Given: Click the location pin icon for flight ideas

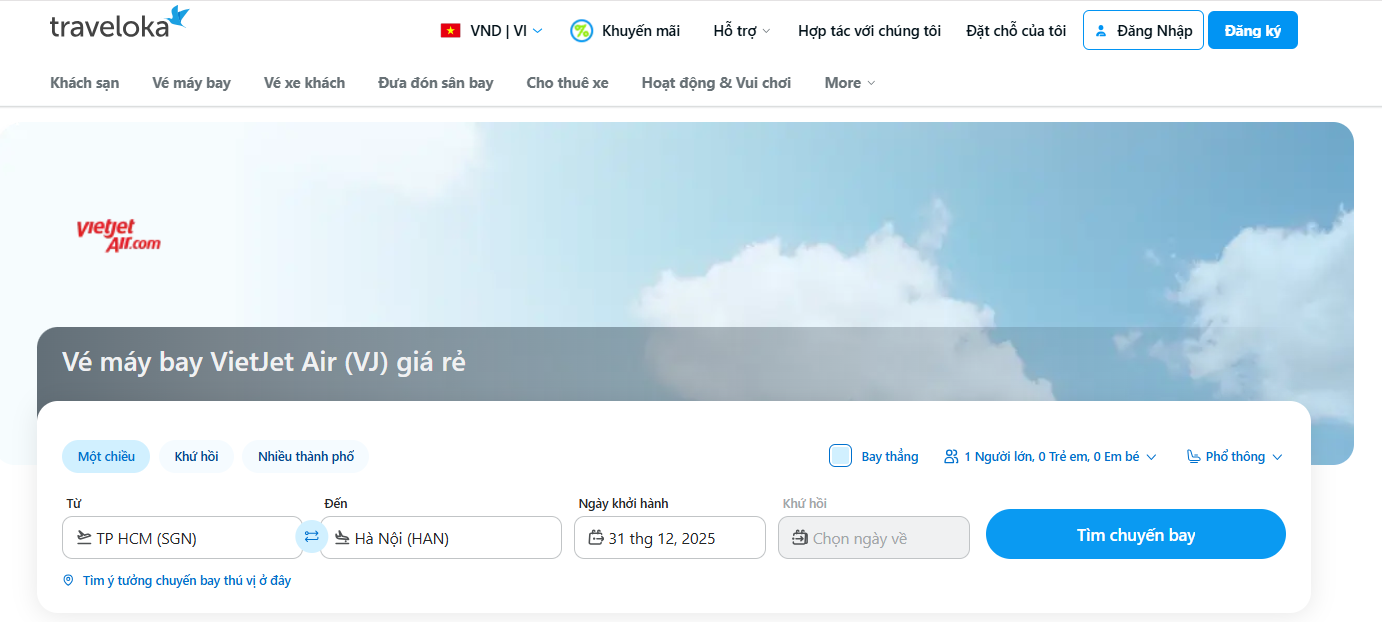Looking at the screenshot, I should pos(69,580).
